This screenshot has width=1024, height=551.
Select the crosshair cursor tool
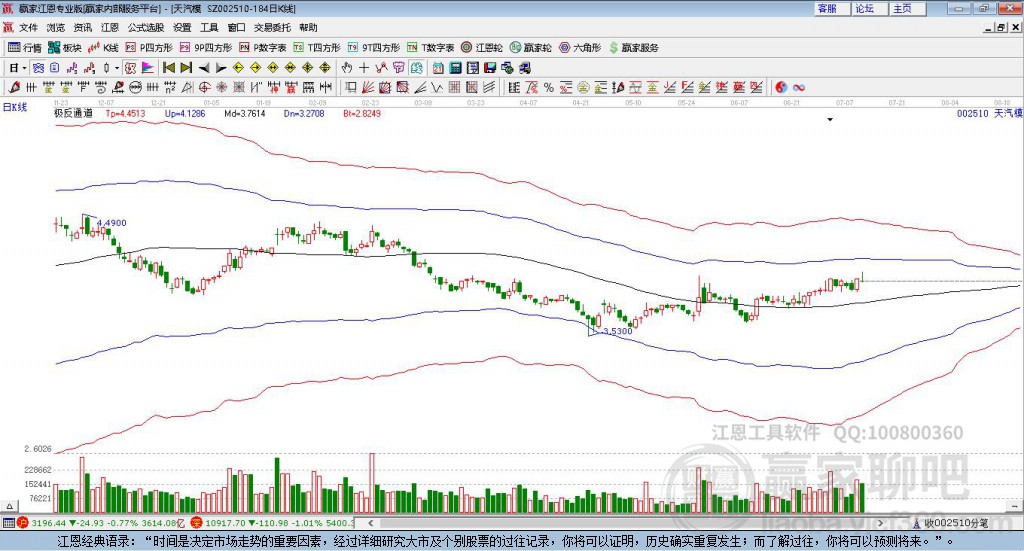(364, 68)
